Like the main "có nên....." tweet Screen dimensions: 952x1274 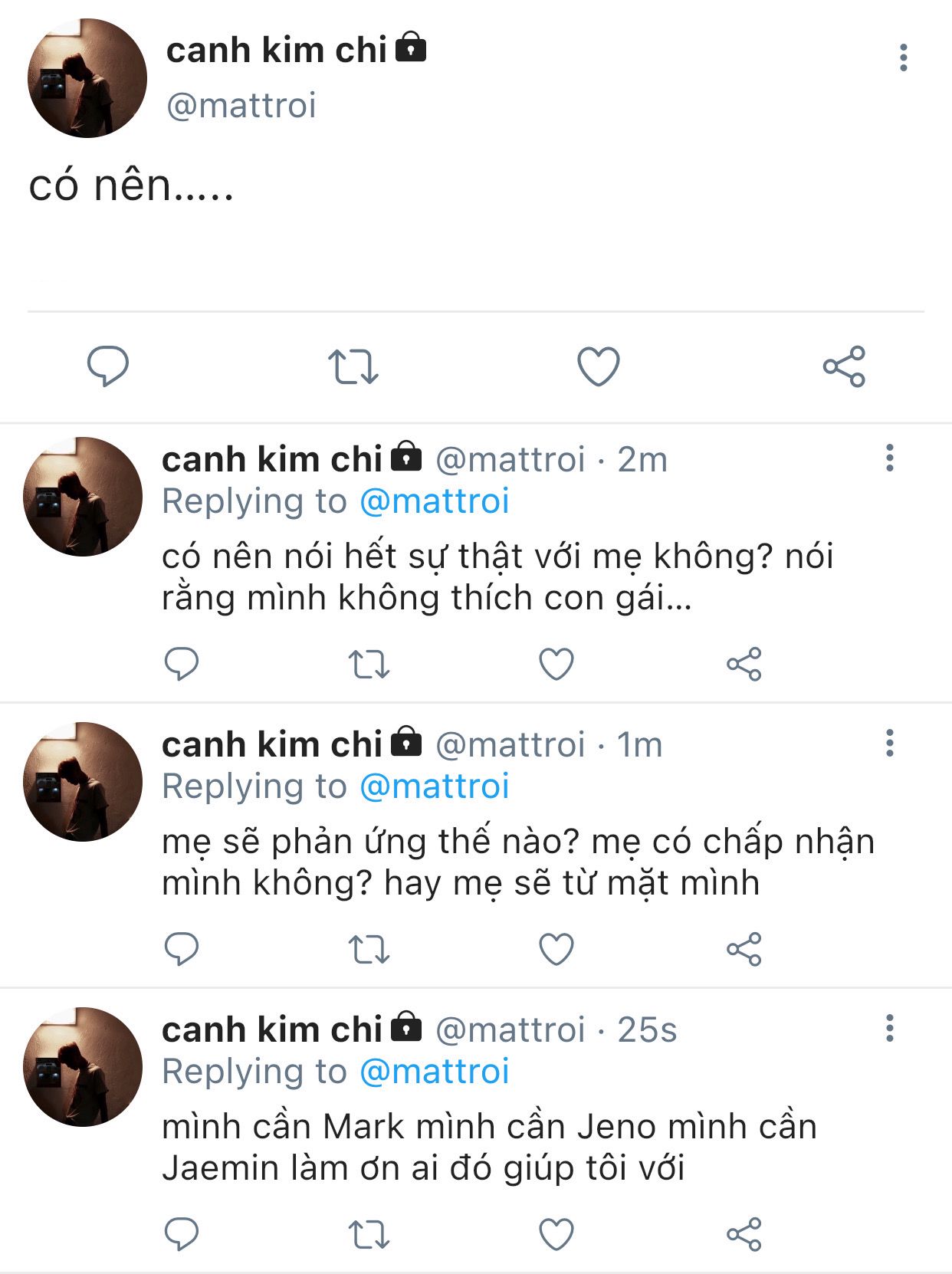point(598,366)
